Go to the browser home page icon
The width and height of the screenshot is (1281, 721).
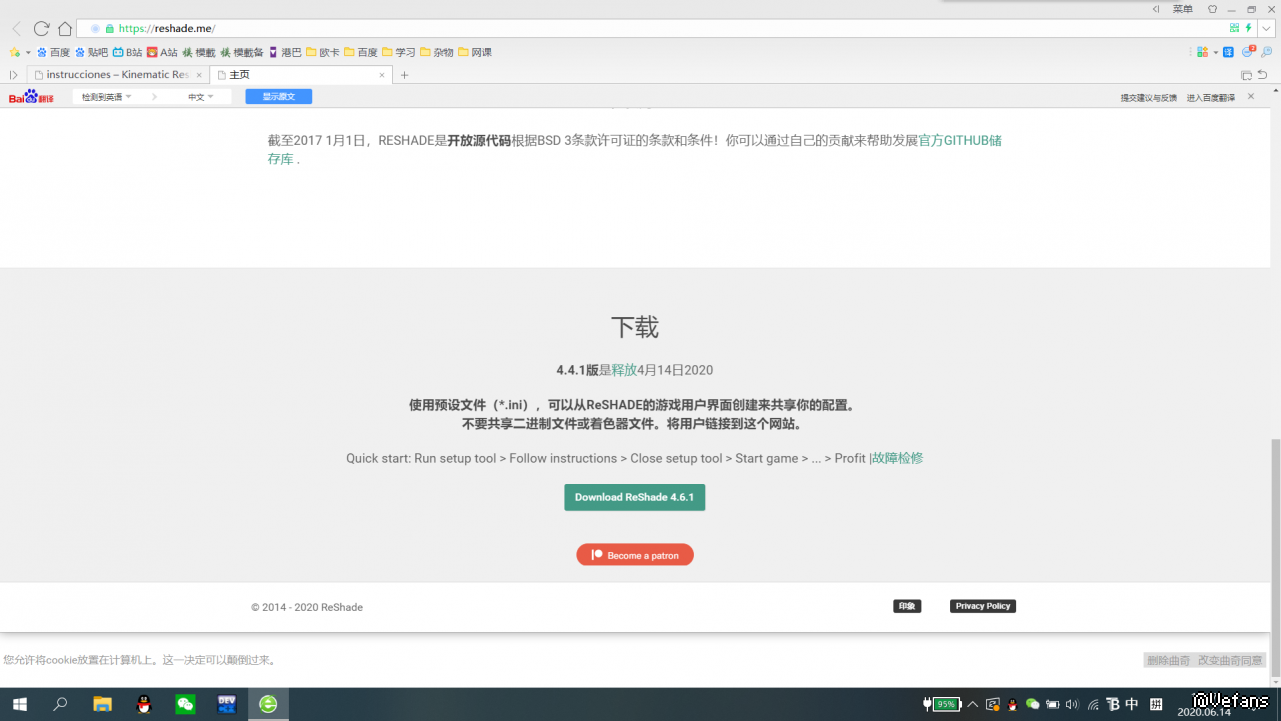65,29
